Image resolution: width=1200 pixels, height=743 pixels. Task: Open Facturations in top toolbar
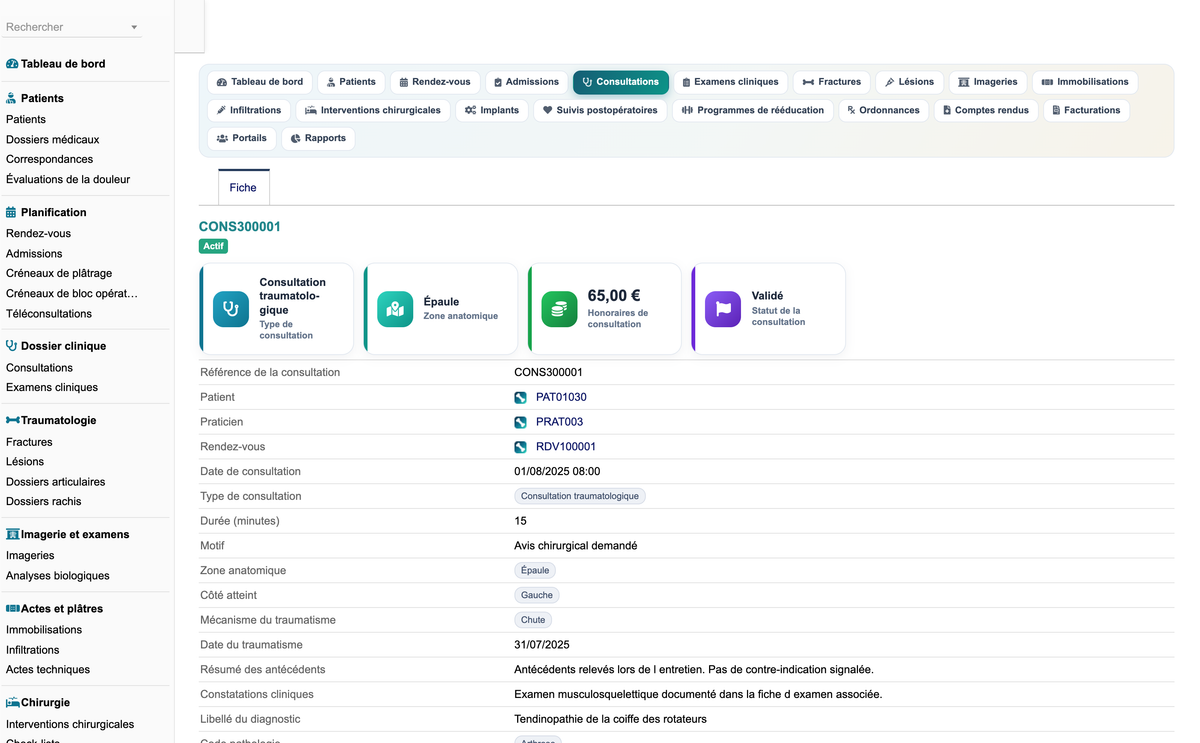(x=1086, y=110)
